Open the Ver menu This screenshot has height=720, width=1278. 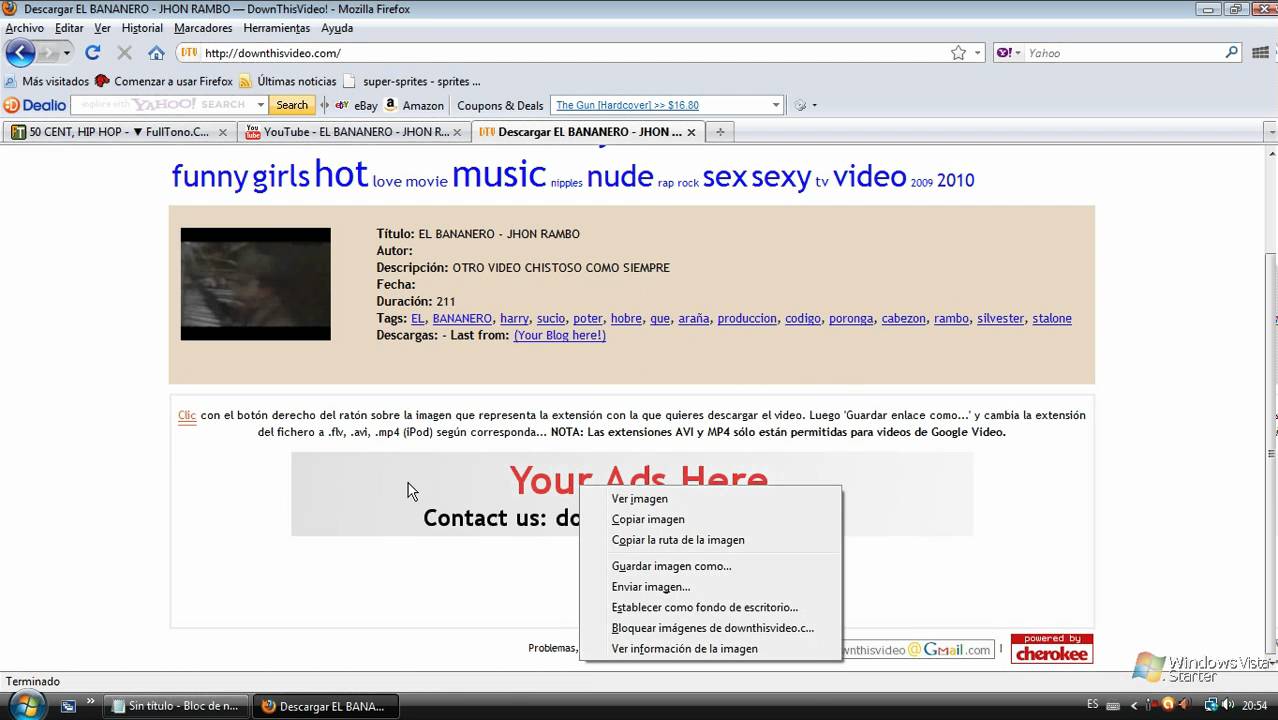(103, 28)
